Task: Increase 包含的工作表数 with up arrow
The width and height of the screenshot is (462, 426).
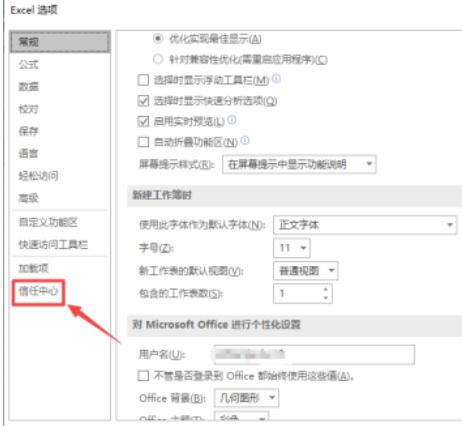Action: (x=326, y=289)
